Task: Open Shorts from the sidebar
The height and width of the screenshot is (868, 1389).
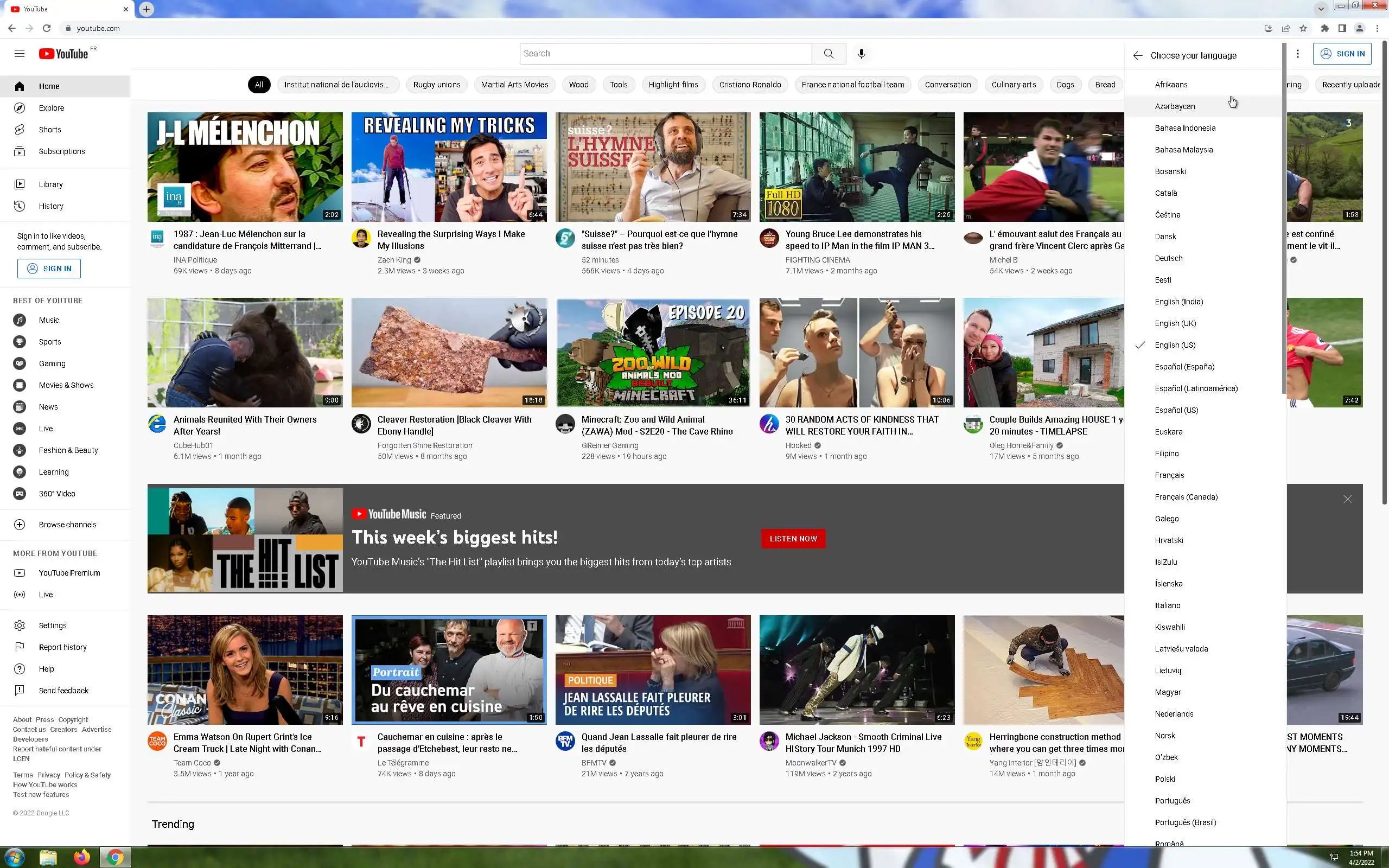Action: (49, 130)
